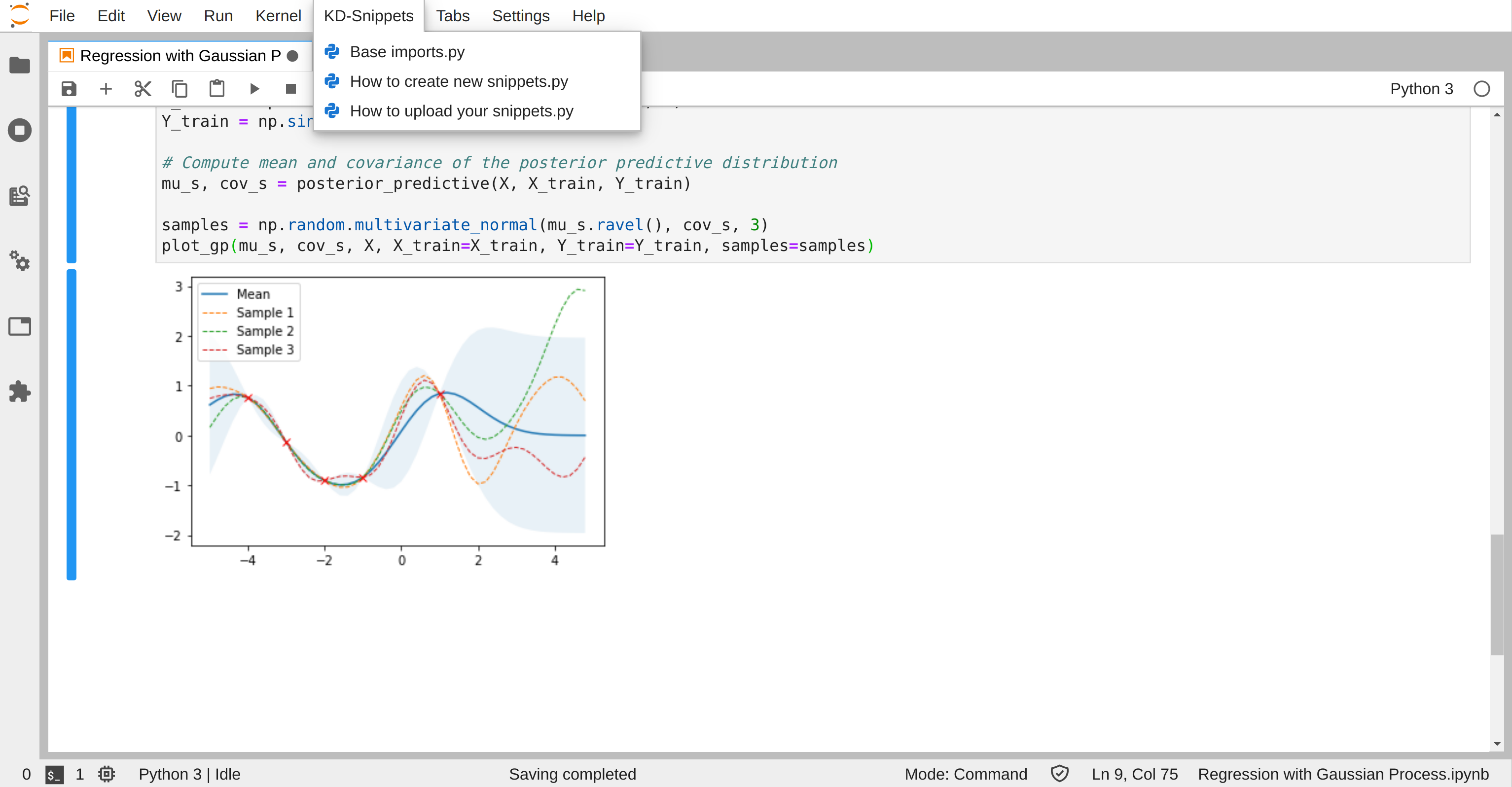The height and width of the screenshot is (787, 1512).
Task: Switch kernel via Python 3 label
Action: click(x=1421, y=89)
